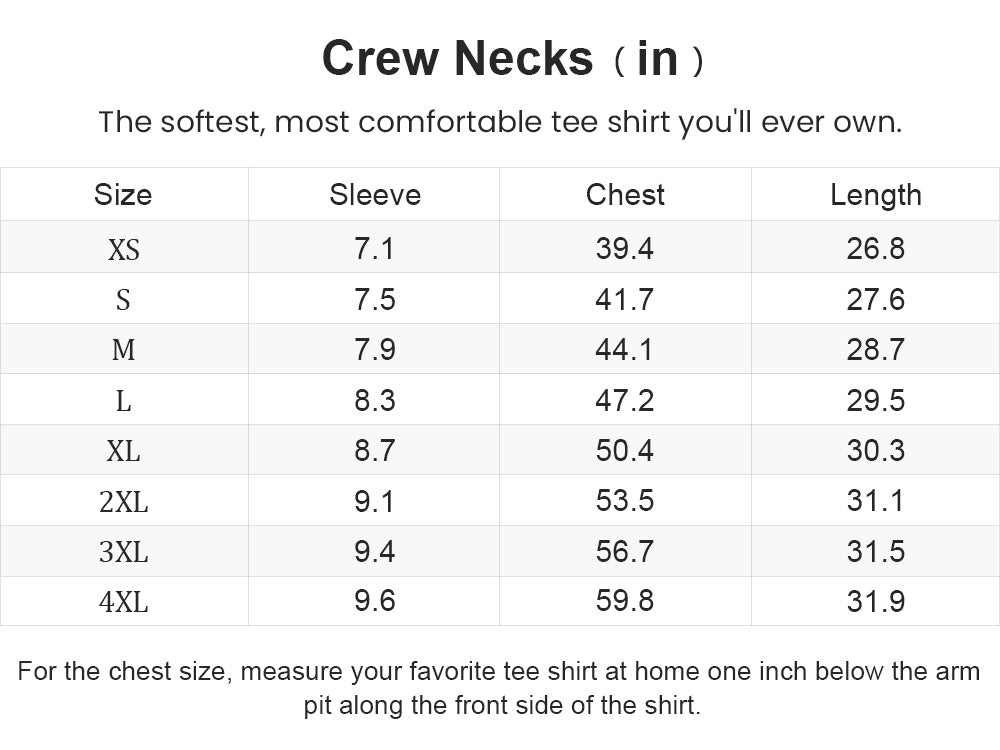Select the 2XL size row label
The image size is (1000, 750).
coord(123,501)
